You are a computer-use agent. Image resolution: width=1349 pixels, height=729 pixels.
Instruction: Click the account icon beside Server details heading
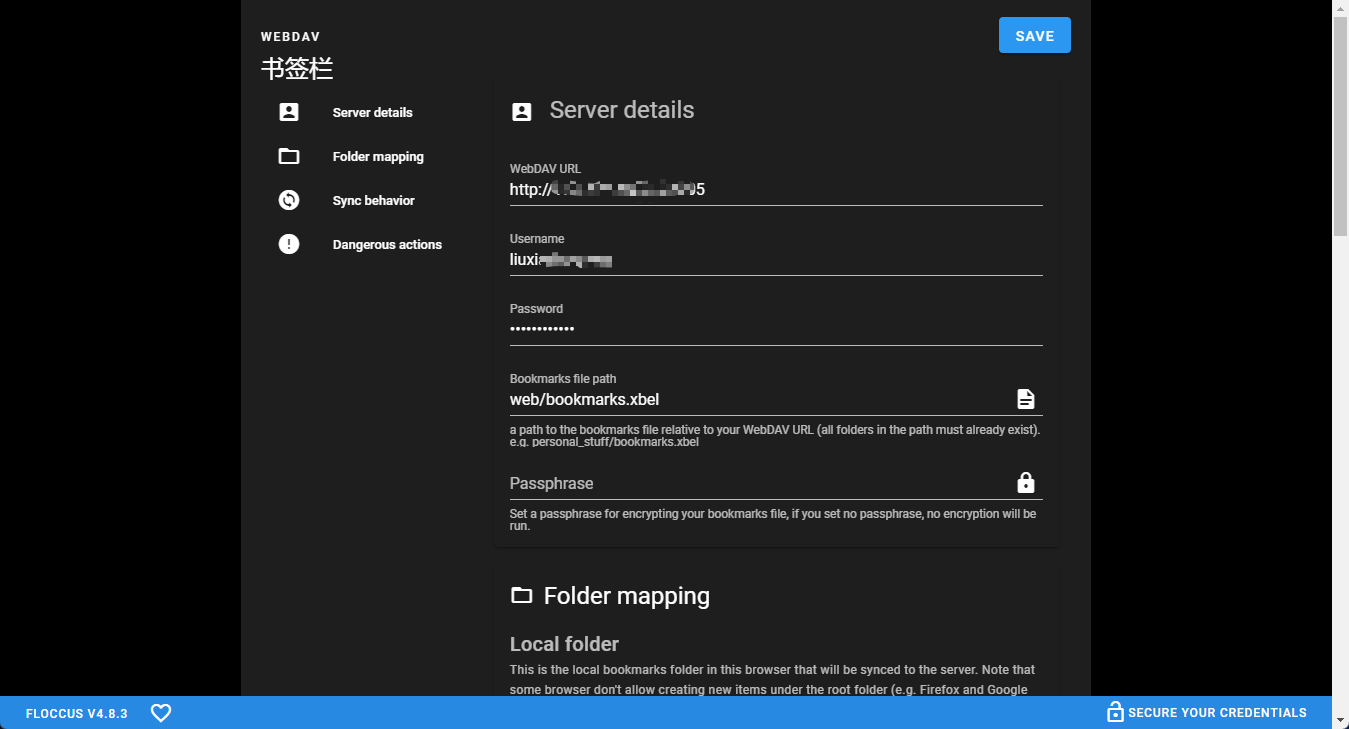[x=521, y=111]
